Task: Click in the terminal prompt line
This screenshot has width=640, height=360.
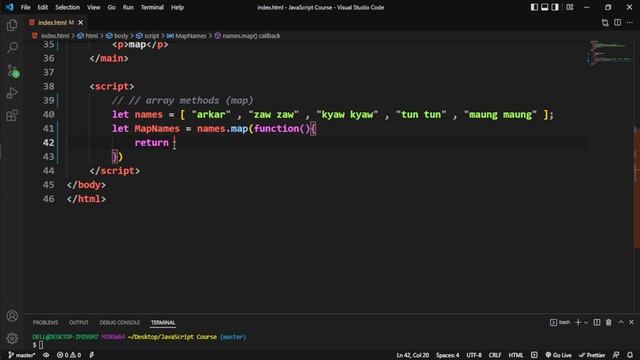Action: click(139, 345)
